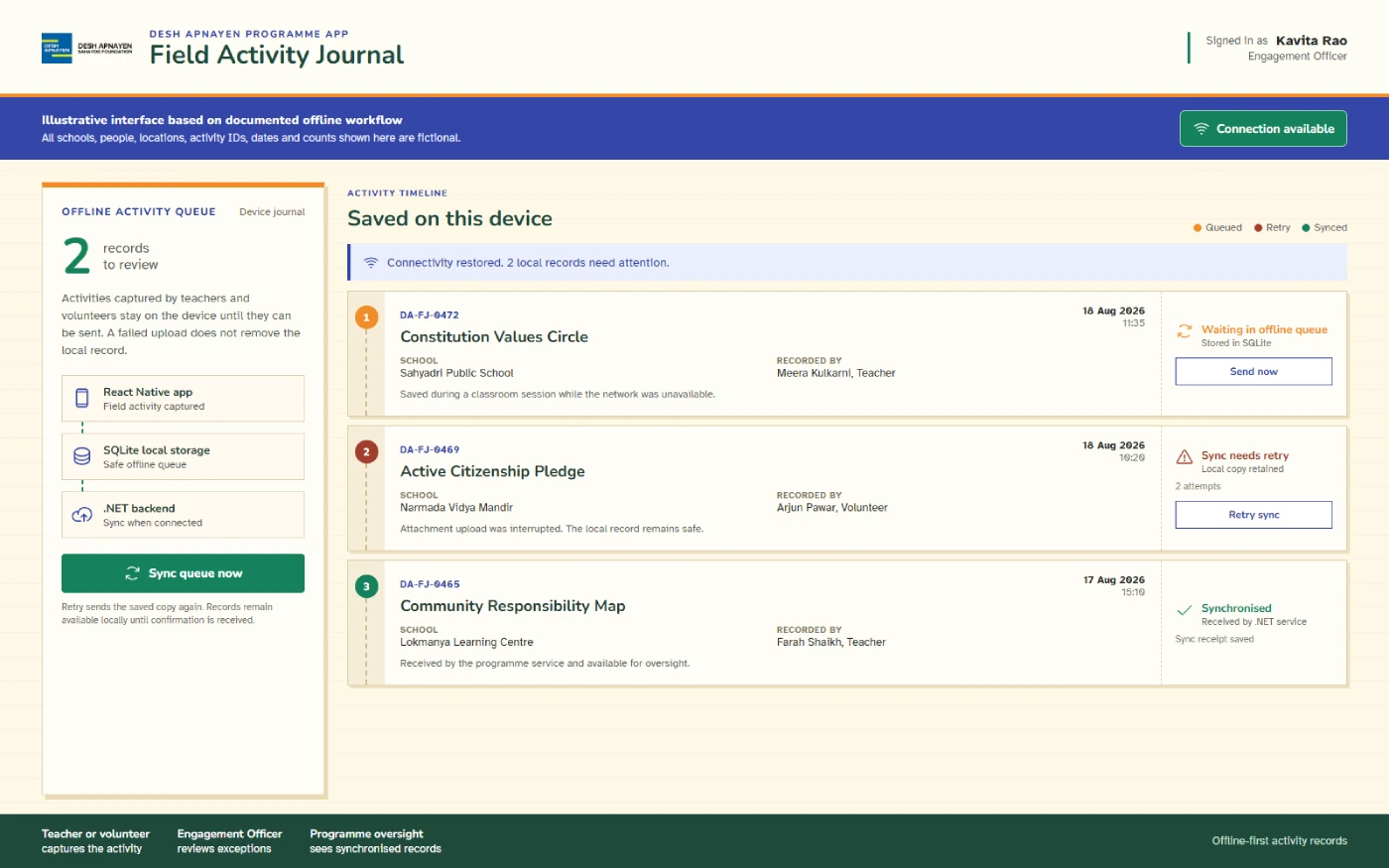The height and width of the screenshot is (868, 1389).
Task: Select the SQLite local storage step card
Action: click(x=183, y=456)
